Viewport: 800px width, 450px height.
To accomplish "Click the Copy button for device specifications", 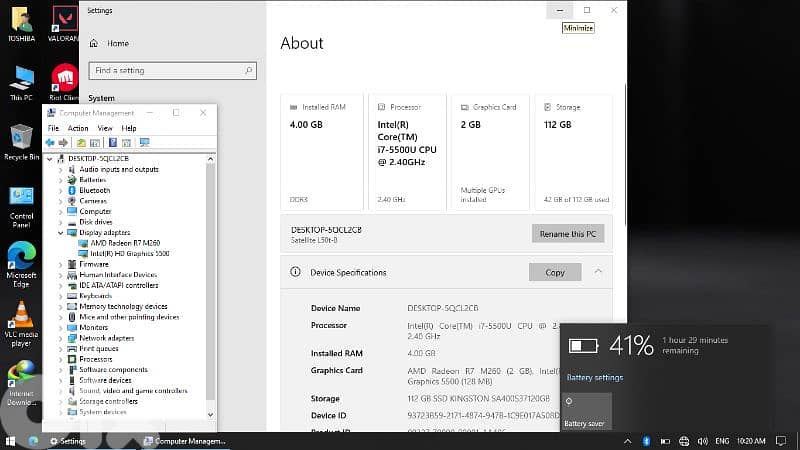I will 554,272.
